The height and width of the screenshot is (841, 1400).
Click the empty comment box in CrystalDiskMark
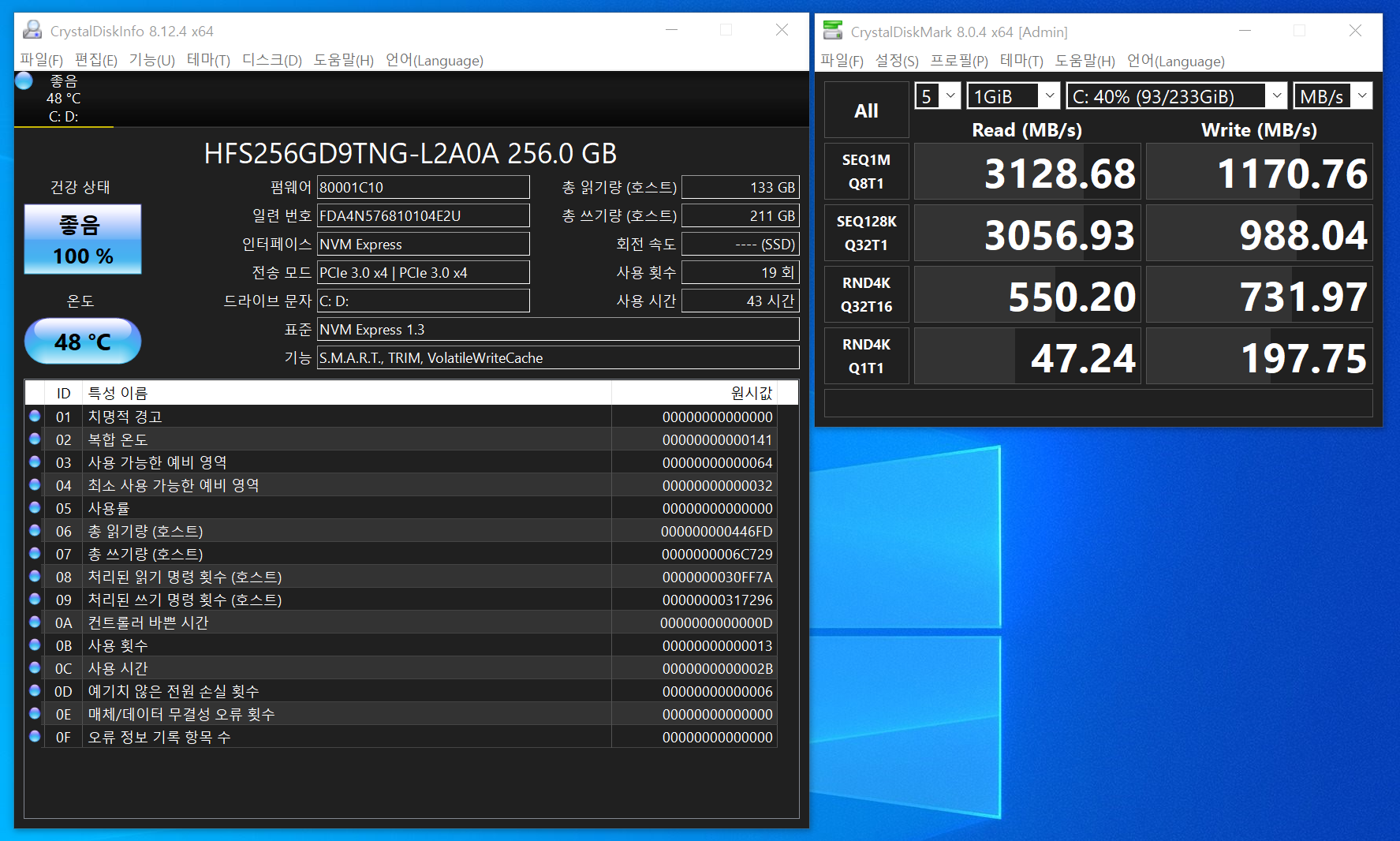click(1098, 403)
